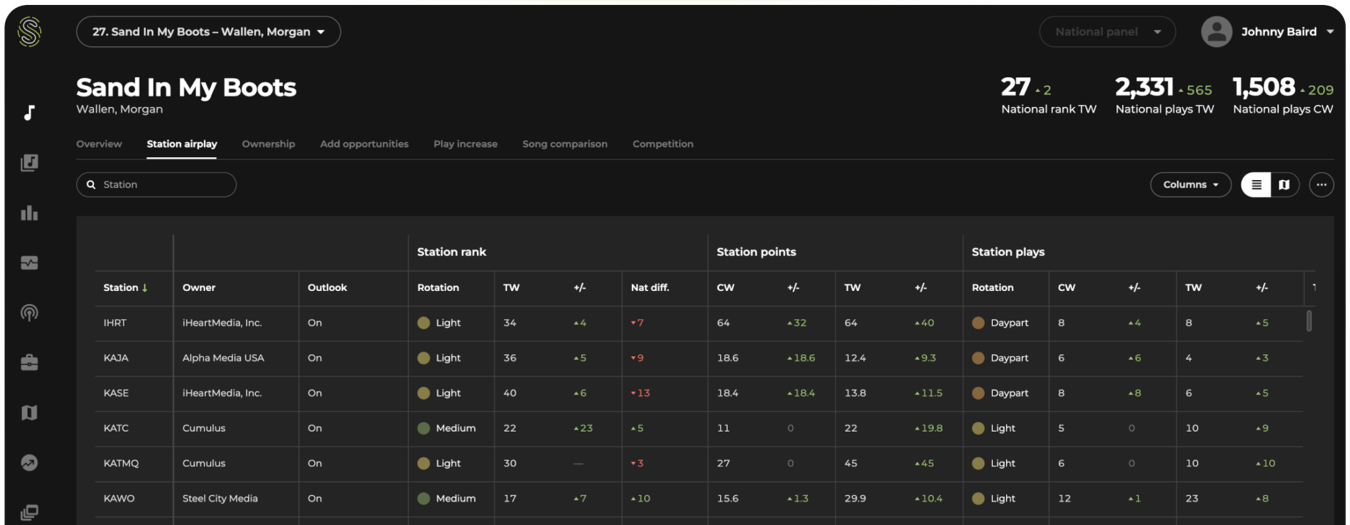The height and width of the screenshot is (525, 1350).
Task: Click the Medium rotation label for KAWO
Action: 456,498
